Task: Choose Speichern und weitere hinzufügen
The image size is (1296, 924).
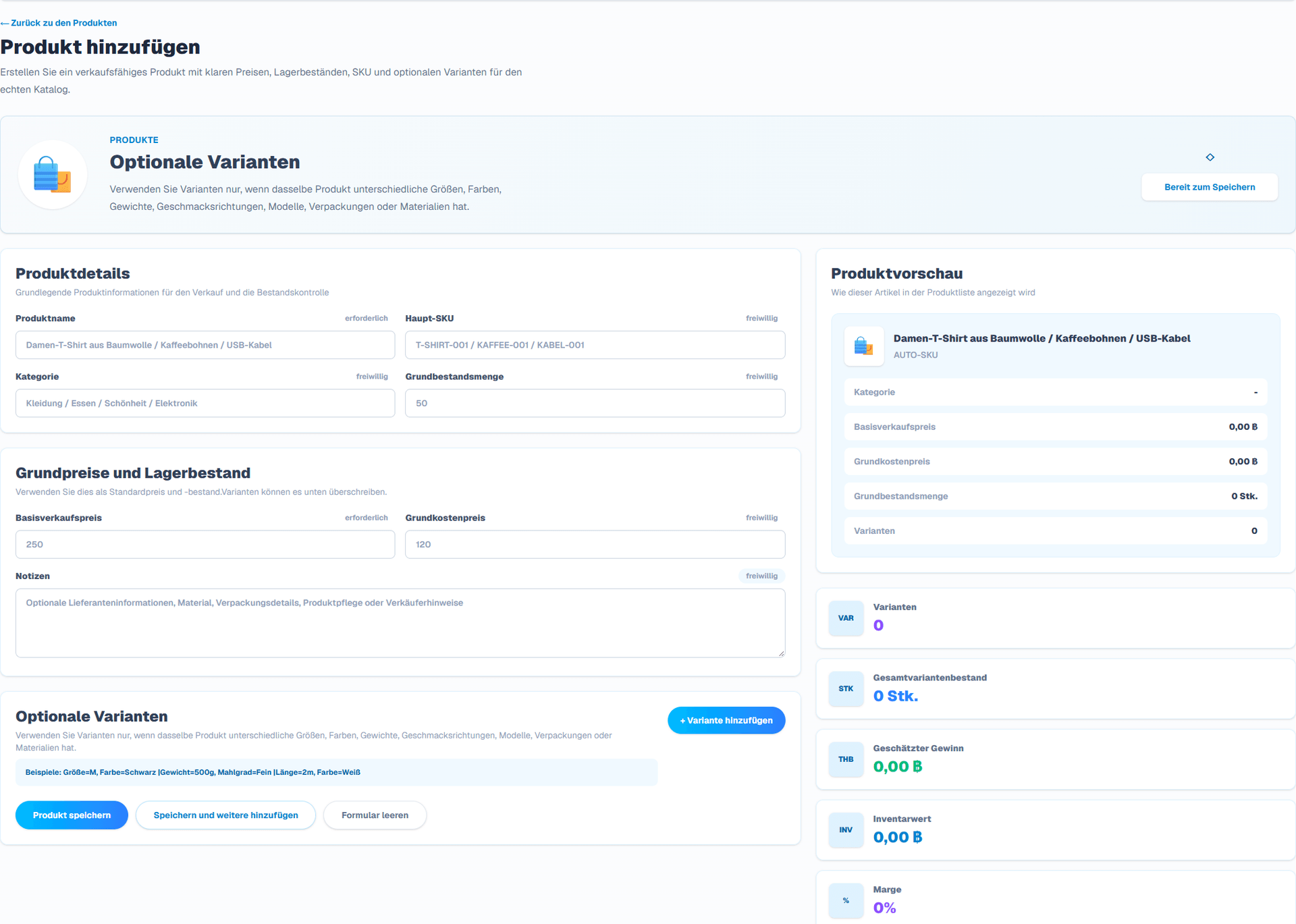Action: coord(225,815)
